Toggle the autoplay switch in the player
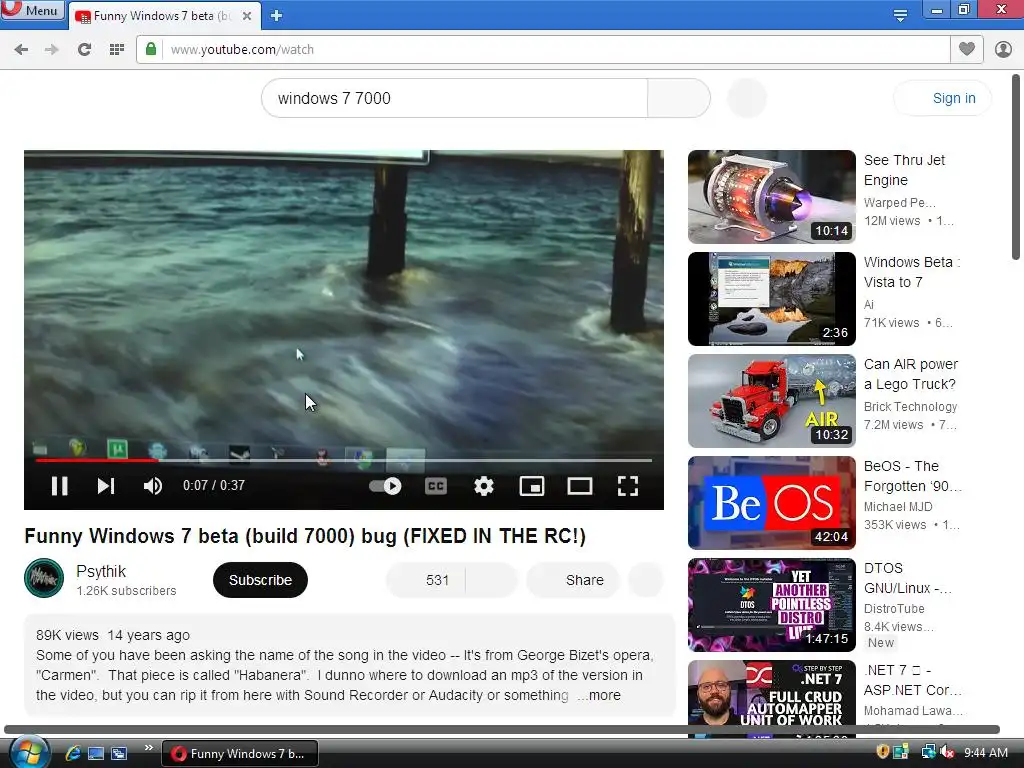Image resolution: width=1024 pixels, height=768 pixels. click(385, 486)
